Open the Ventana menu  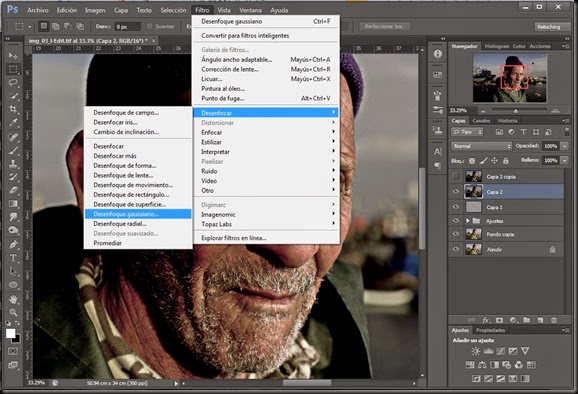pos(250,10)
